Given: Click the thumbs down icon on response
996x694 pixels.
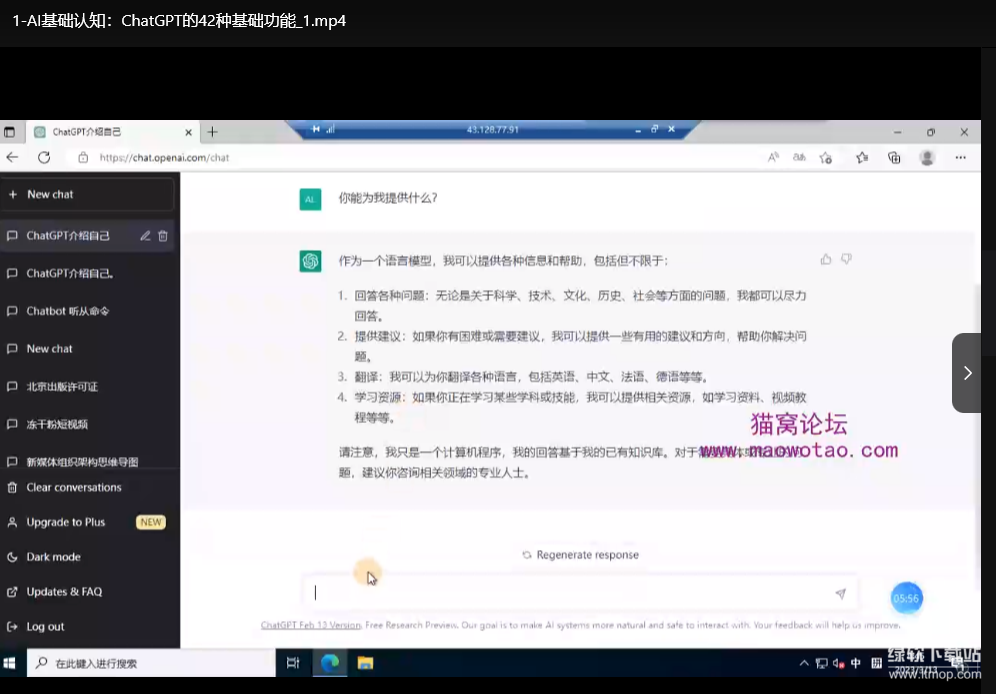Looking at the screenshot, I should point(846,259).
